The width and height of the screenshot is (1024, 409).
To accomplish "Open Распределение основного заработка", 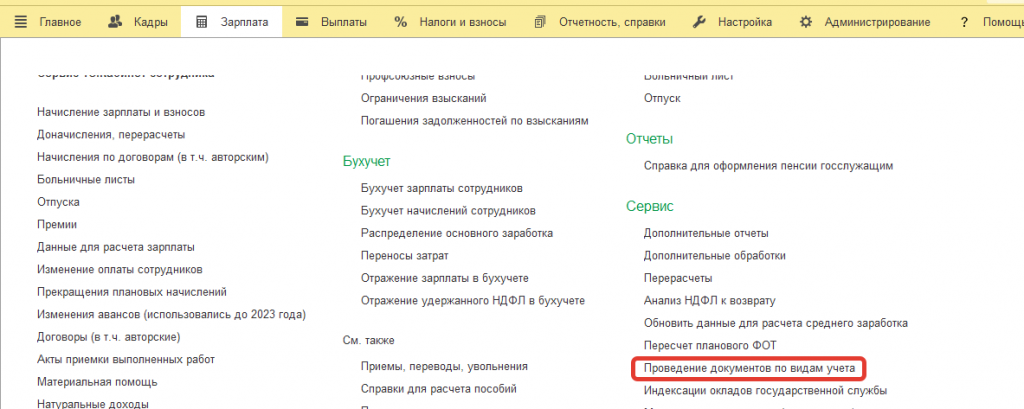I will [456, 233].
